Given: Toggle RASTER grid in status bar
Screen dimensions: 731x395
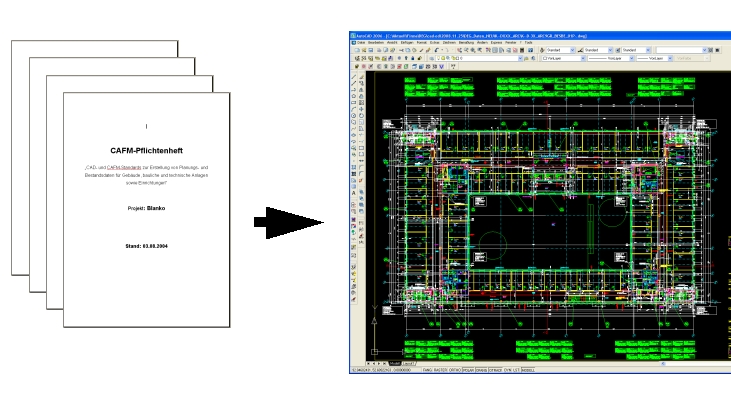Looking at the screenshot, I should (x=440, y=370).
